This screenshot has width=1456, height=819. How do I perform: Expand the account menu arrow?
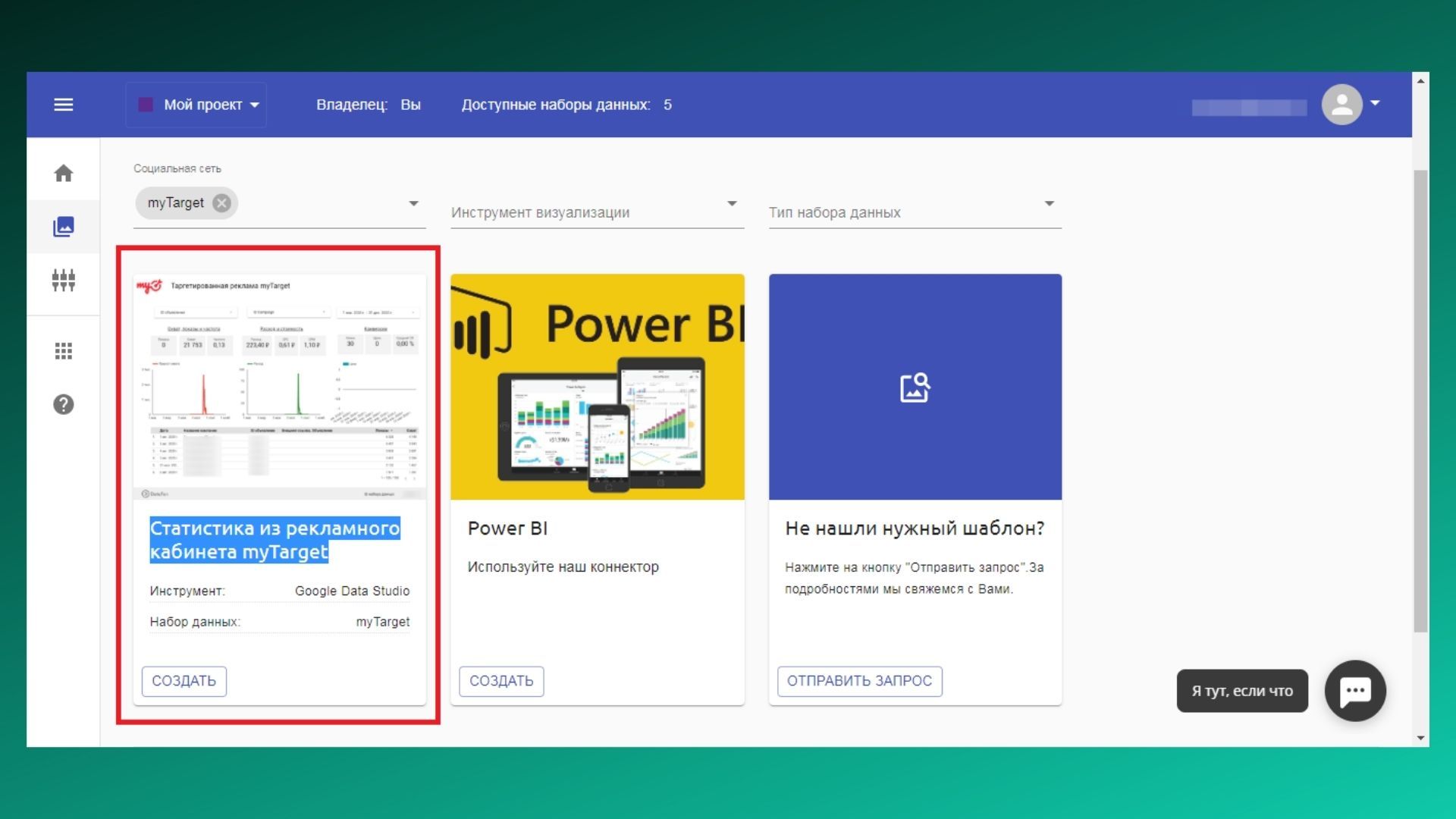[1375, 103]
